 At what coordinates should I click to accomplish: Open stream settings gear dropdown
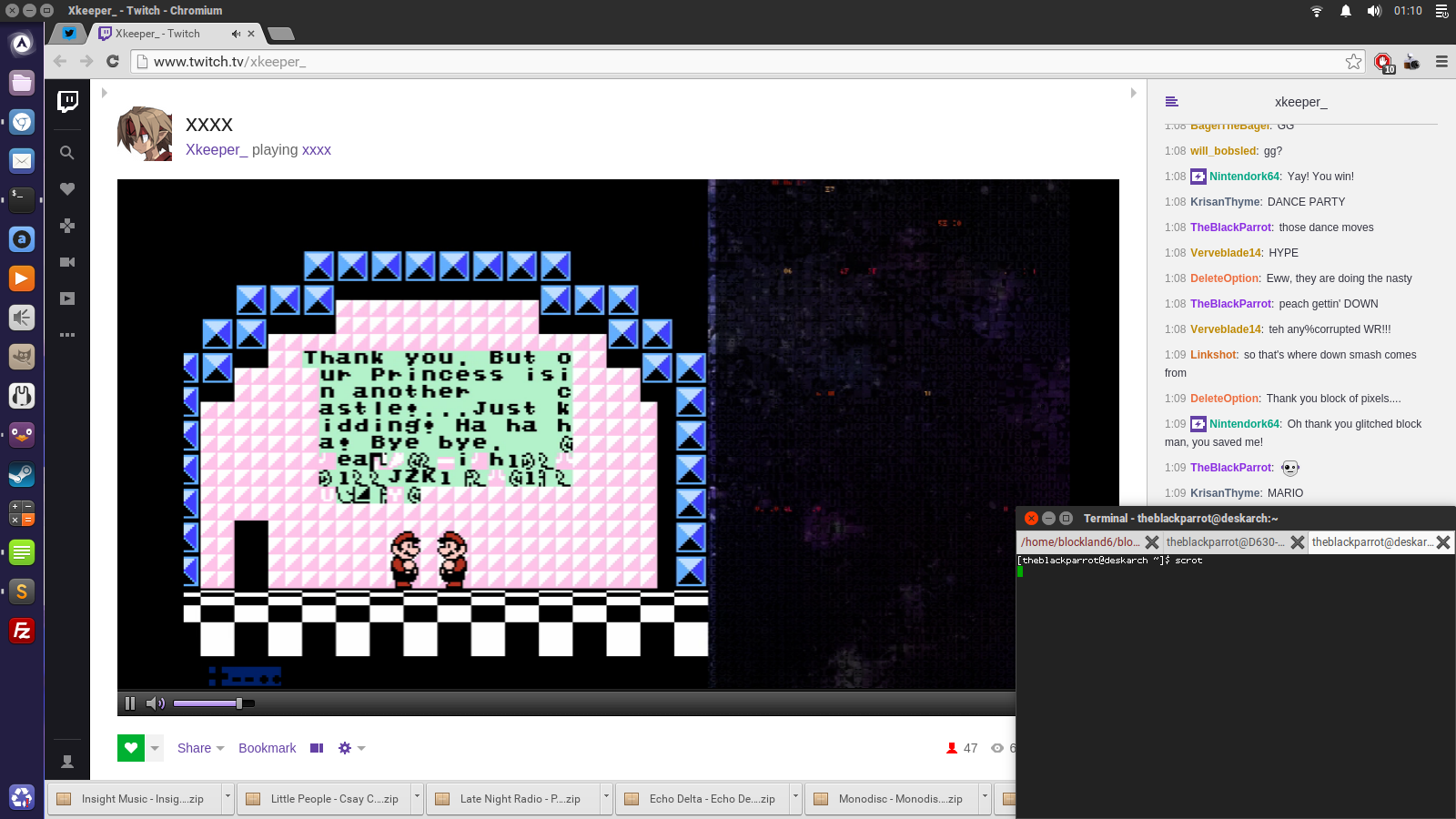(x=351, y=748)
